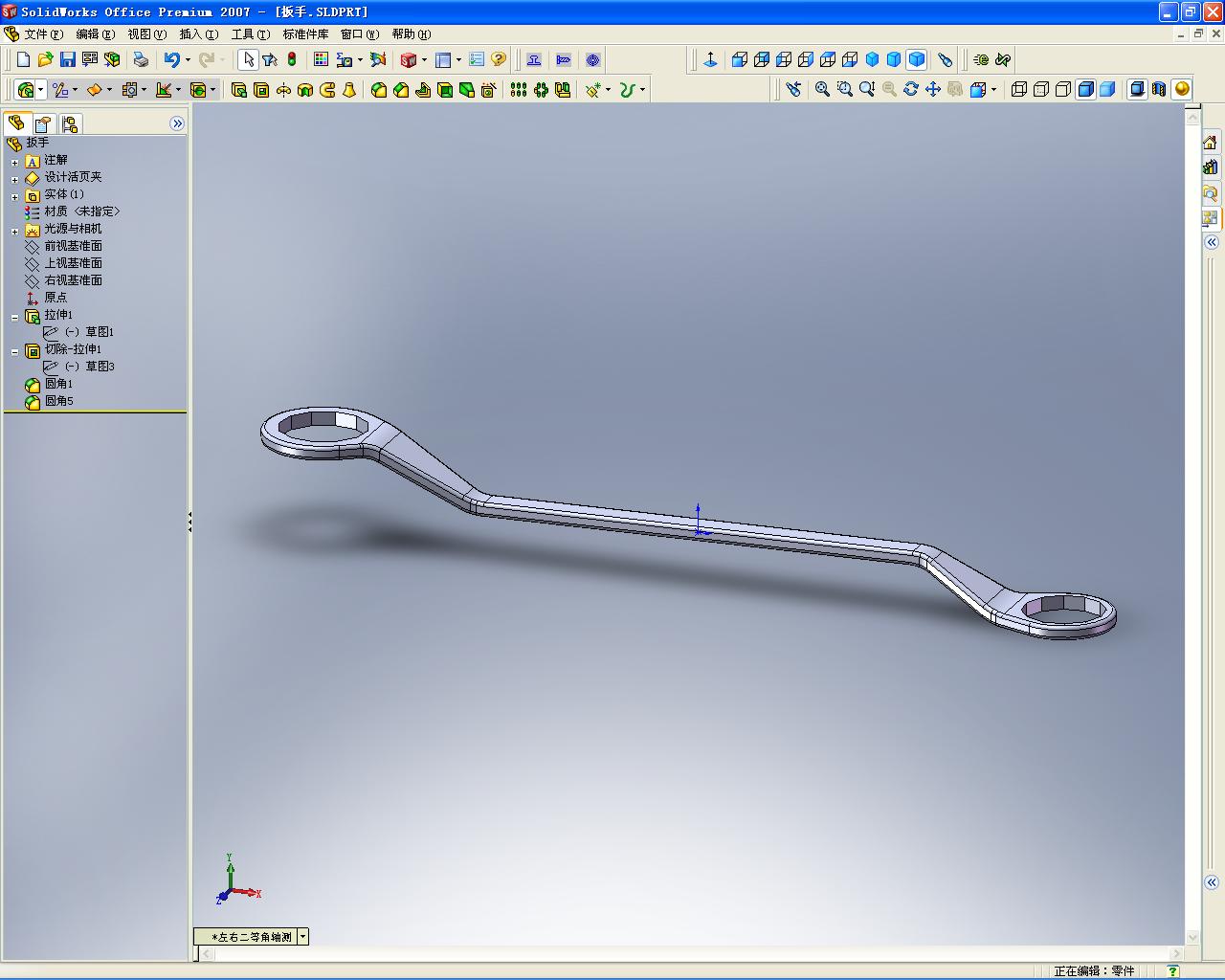Viewport: 1225px width, 980px height.
Task: Choose the Extruded Cut feature tool
Action: (x=261, y=90)
